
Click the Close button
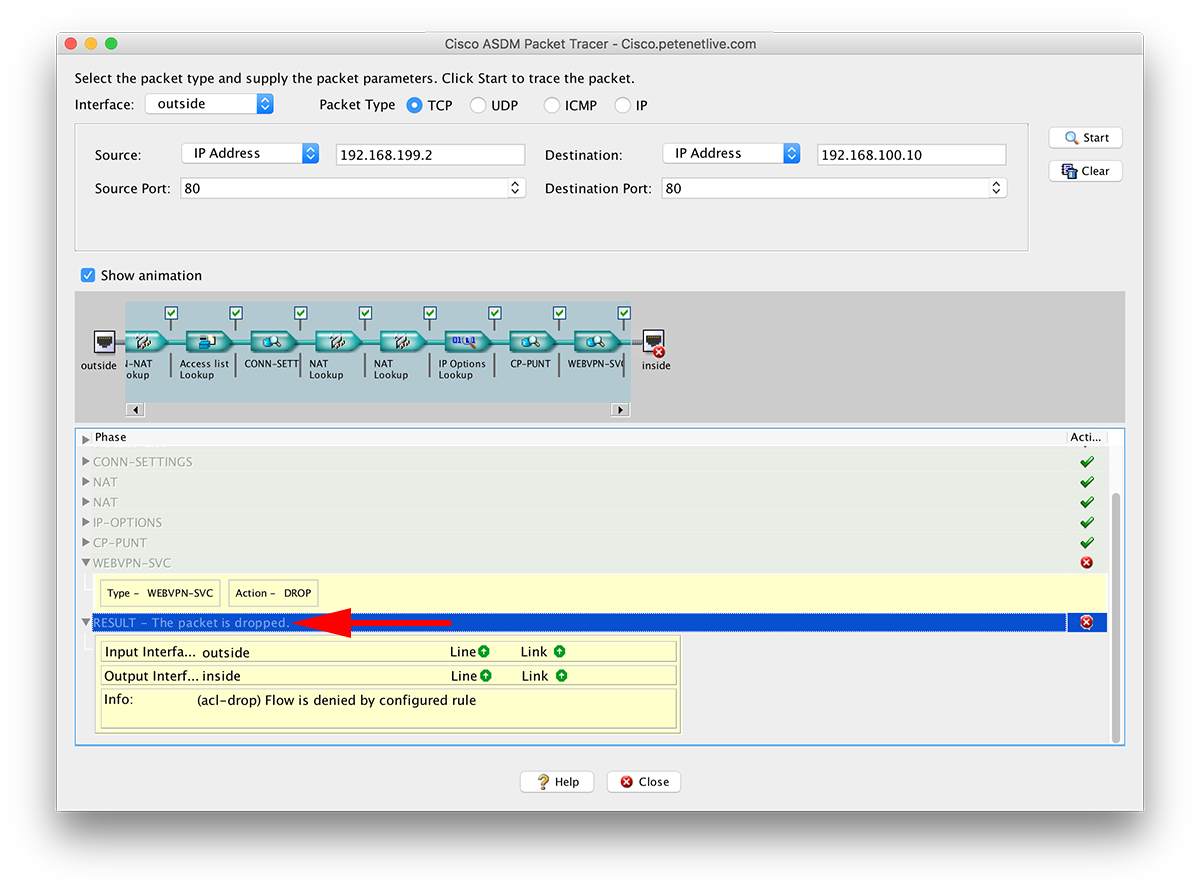(644, 782)
